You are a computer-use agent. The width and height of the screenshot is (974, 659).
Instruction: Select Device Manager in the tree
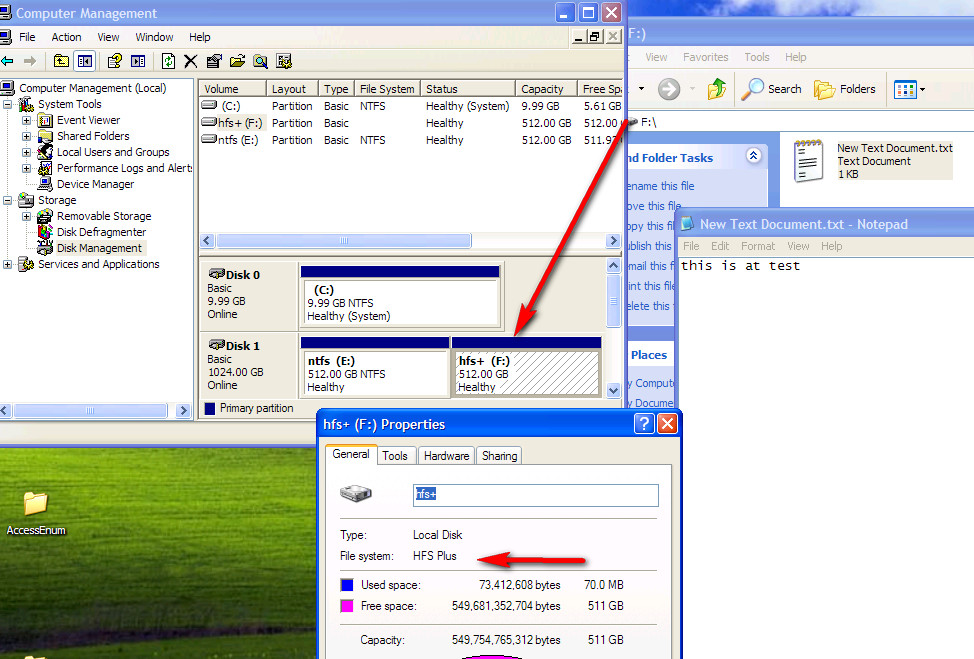[x=95, y=184]
